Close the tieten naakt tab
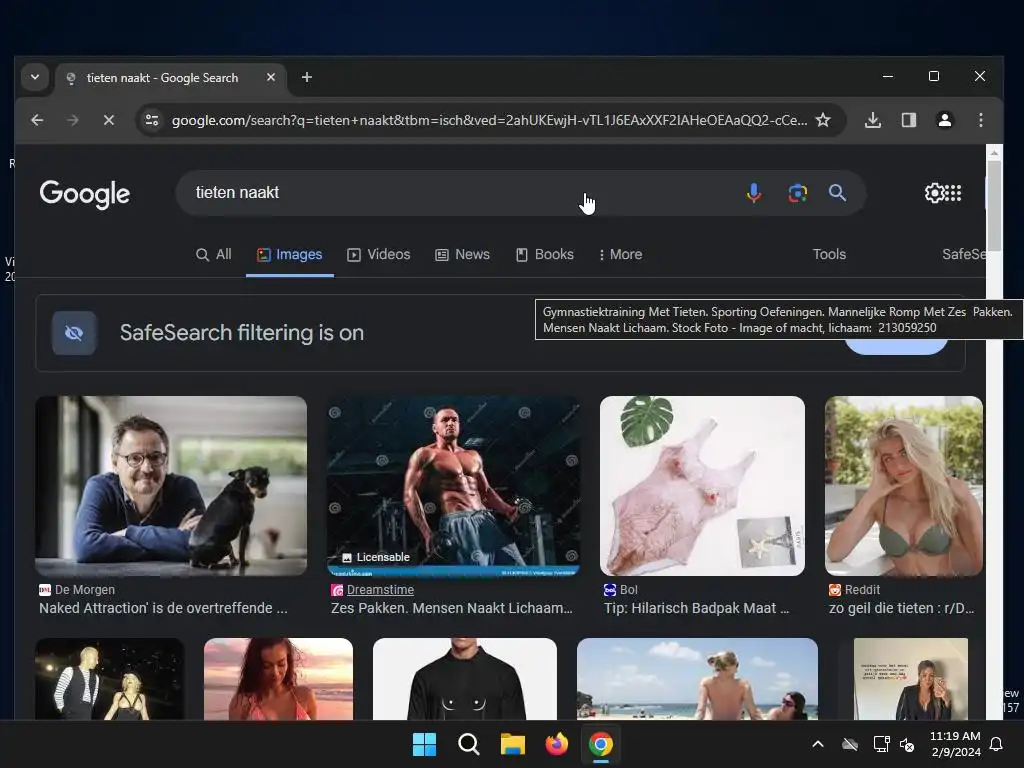1024x768 pixels. tap(270, 77)
